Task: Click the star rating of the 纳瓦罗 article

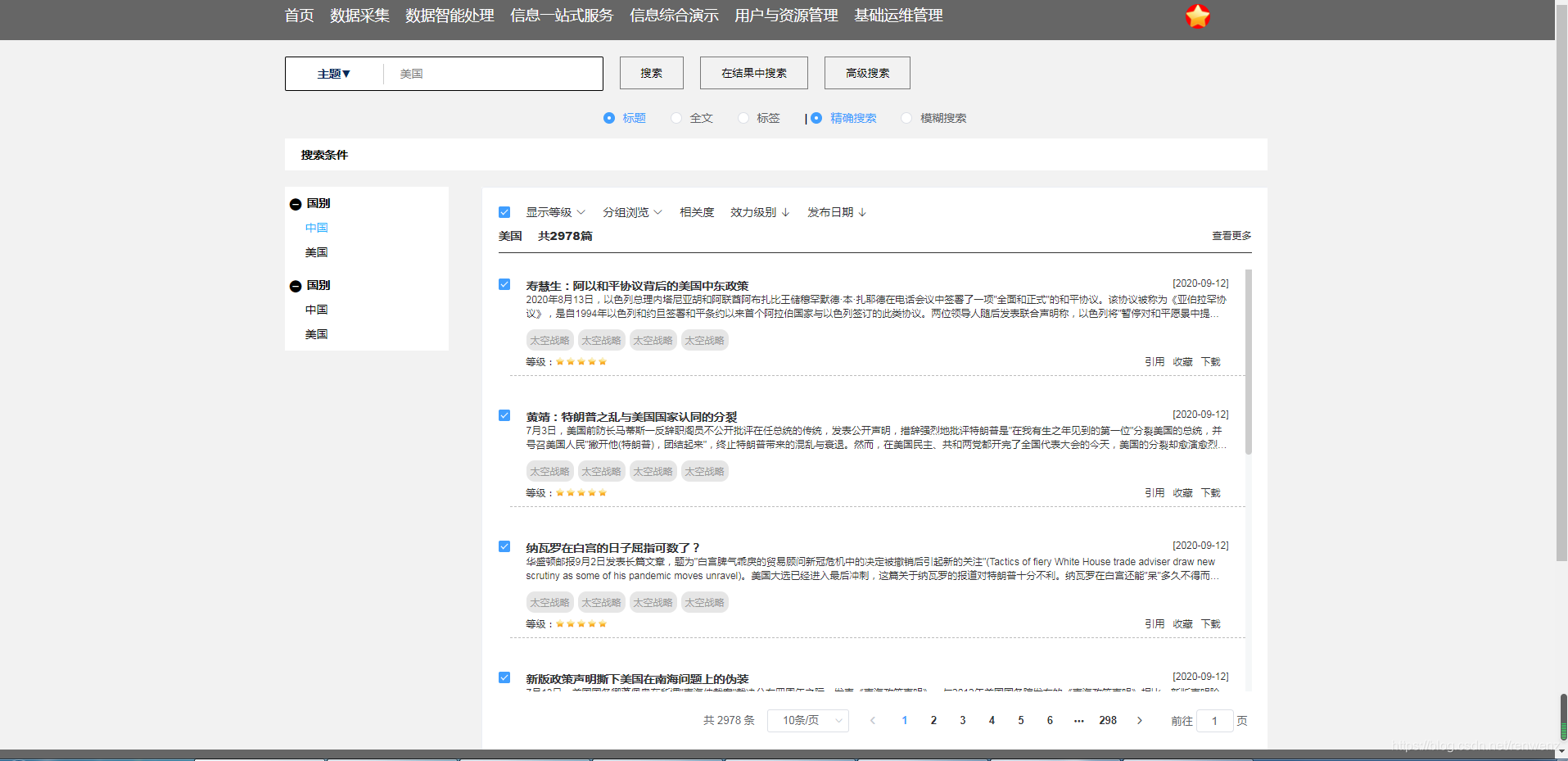Action: (581, 624)
